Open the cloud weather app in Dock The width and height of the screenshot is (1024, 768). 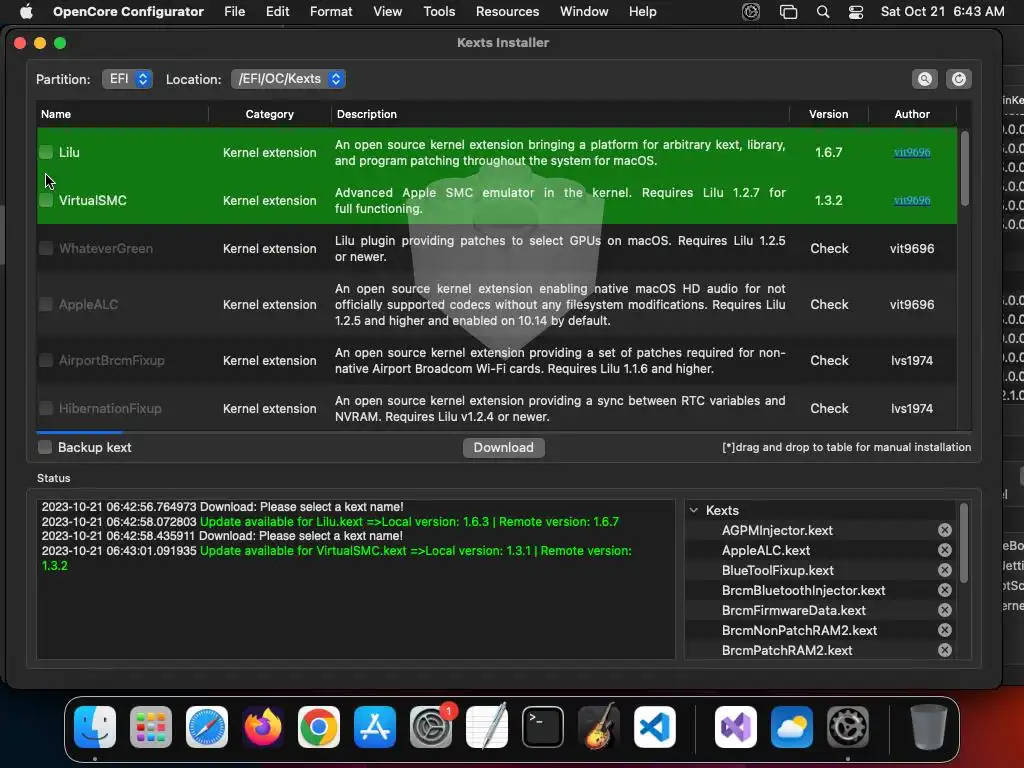pyautogui.click(x=792, y=727)
